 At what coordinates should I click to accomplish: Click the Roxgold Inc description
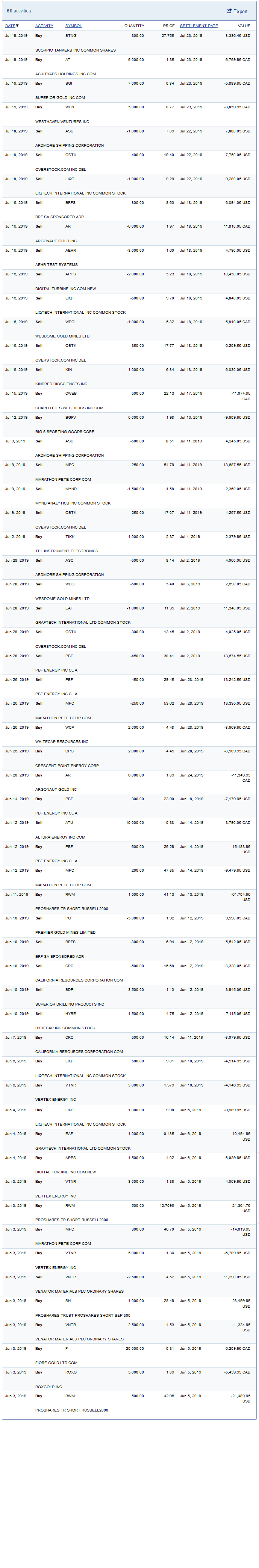pyautogui.click(x=48, y=1387)
